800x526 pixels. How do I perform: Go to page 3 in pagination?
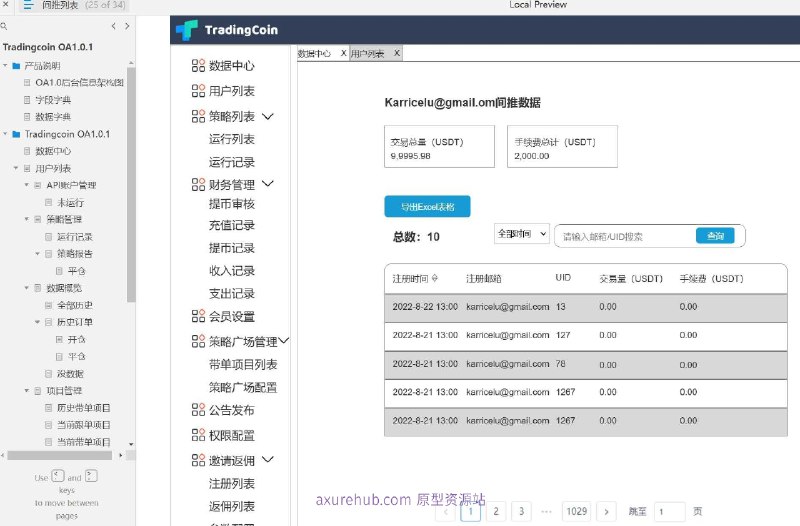point(521,511)
